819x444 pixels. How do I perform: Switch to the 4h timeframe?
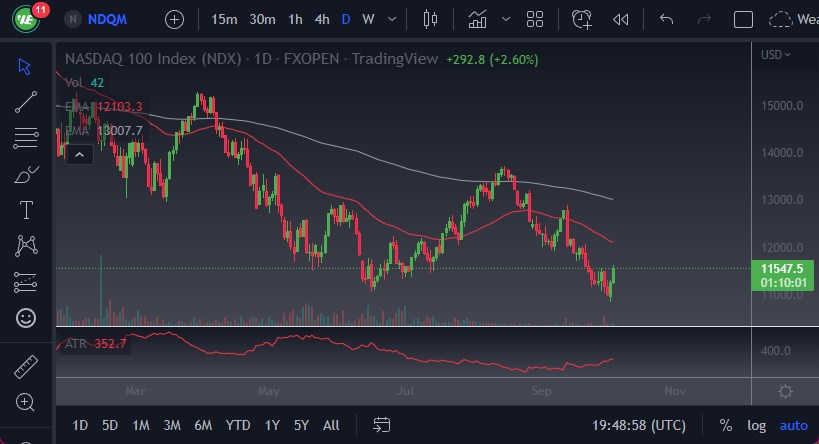[x=322, y=20]
